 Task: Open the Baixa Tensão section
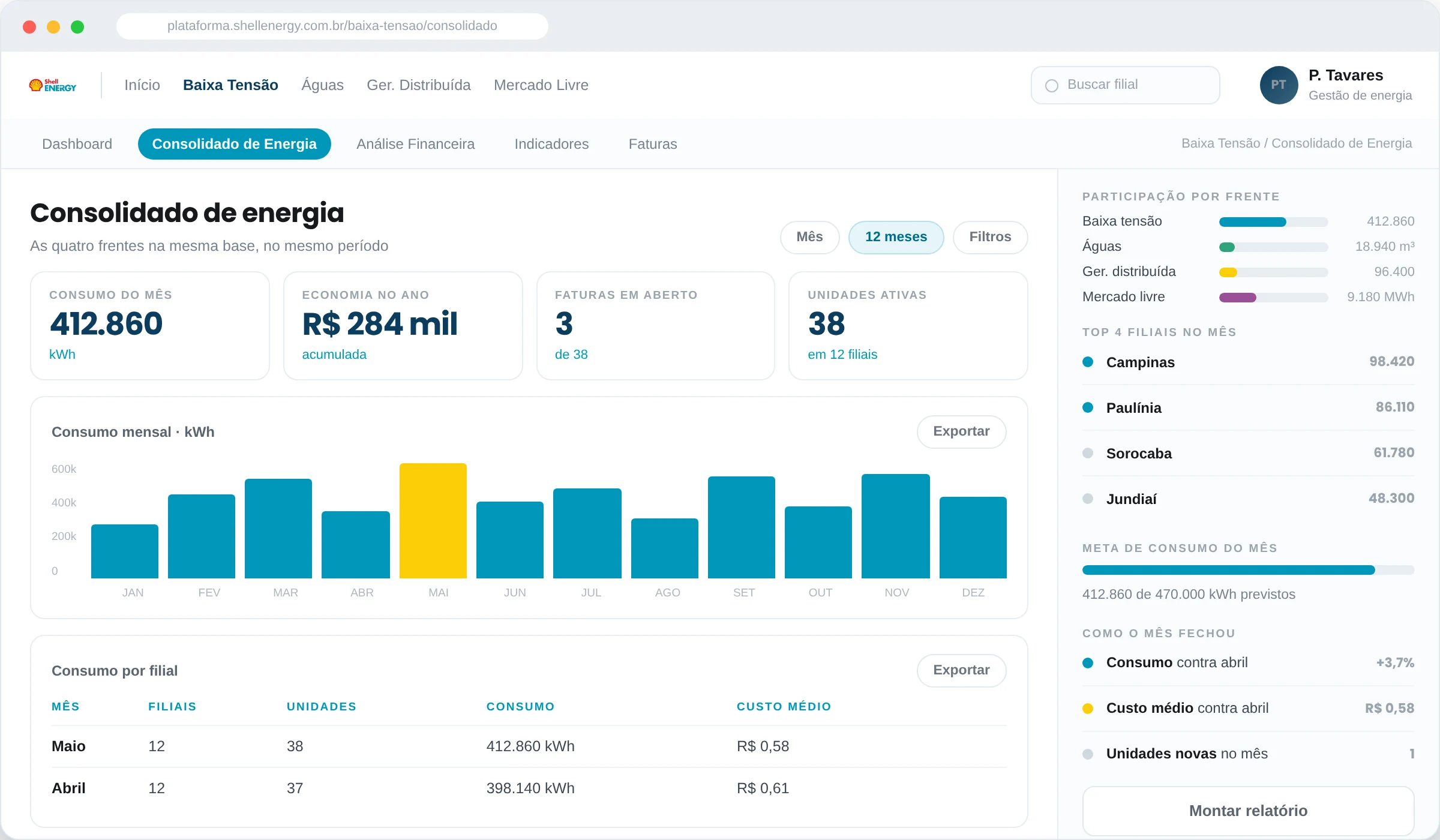pyautogui.click(x=230, y=85)
